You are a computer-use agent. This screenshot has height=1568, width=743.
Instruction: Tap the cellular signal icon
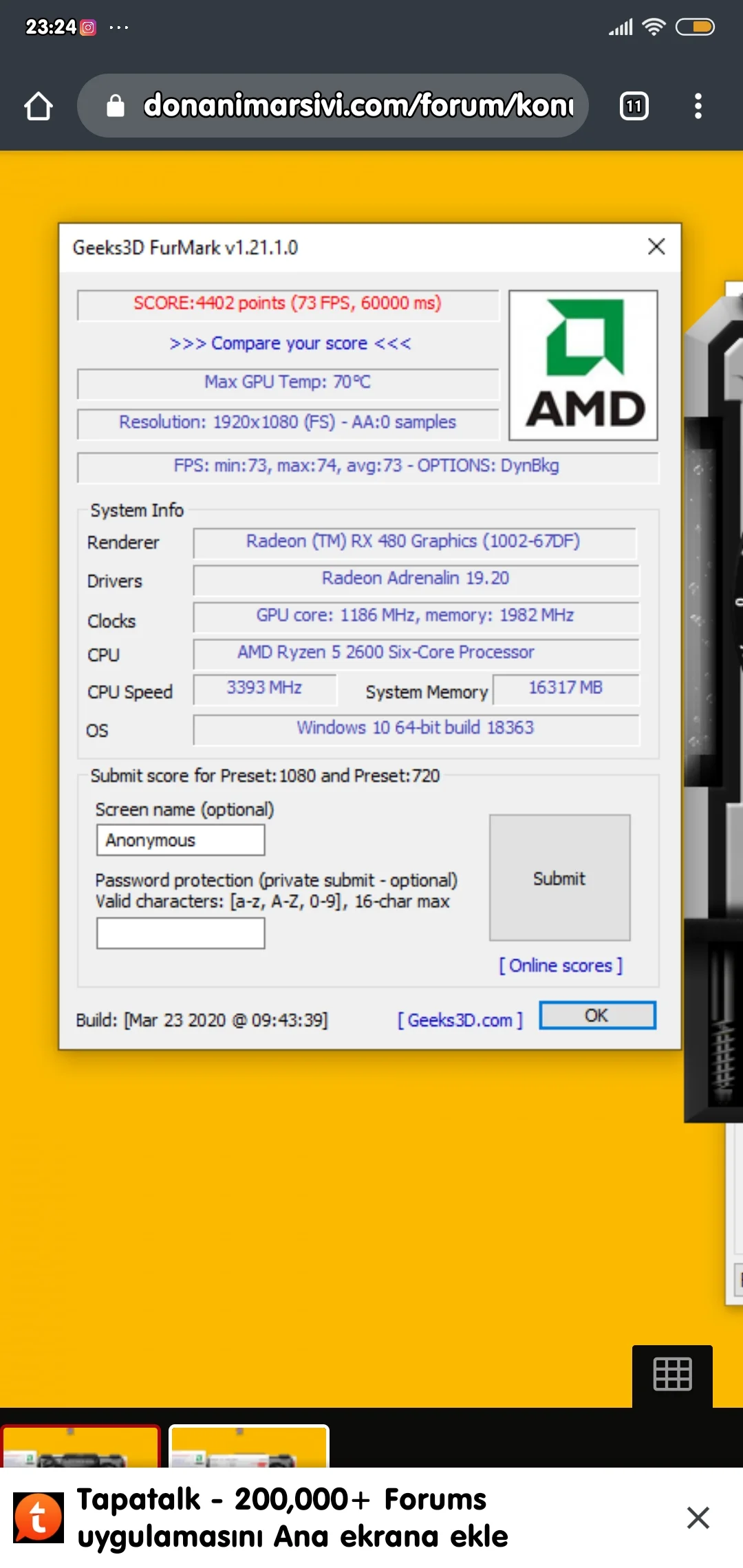[x=621, y=28]
